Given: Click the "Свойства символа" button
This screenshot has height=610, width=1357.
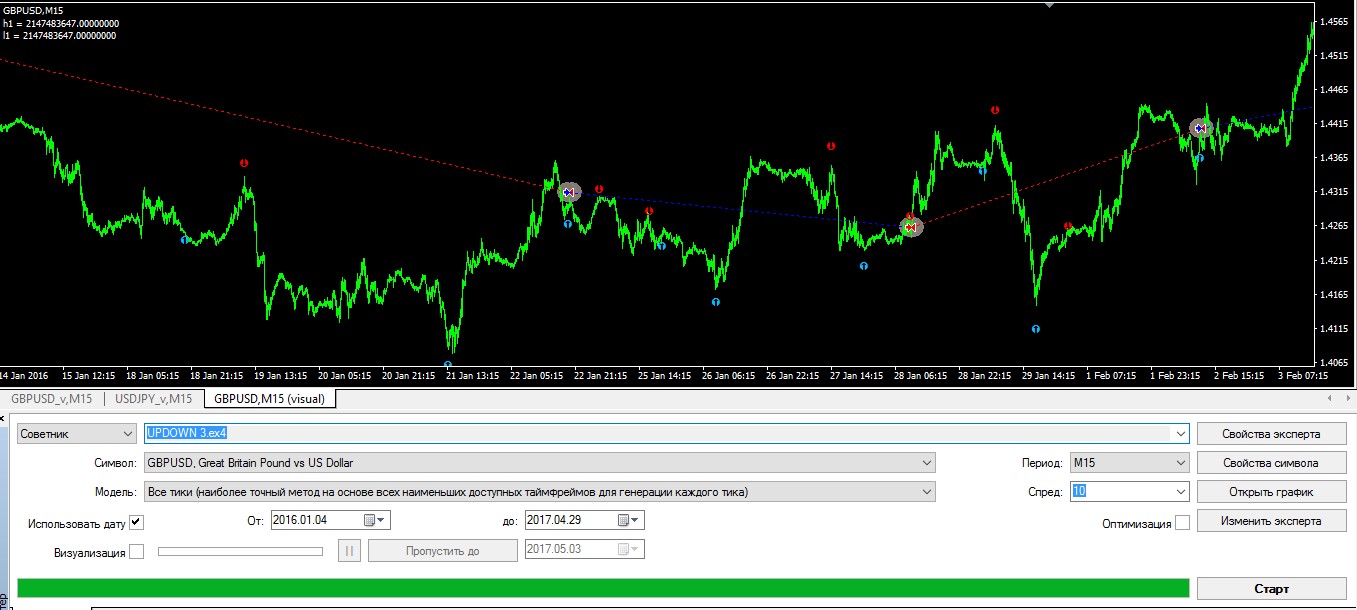Looking at the screenshot, I should [1271, 463].
